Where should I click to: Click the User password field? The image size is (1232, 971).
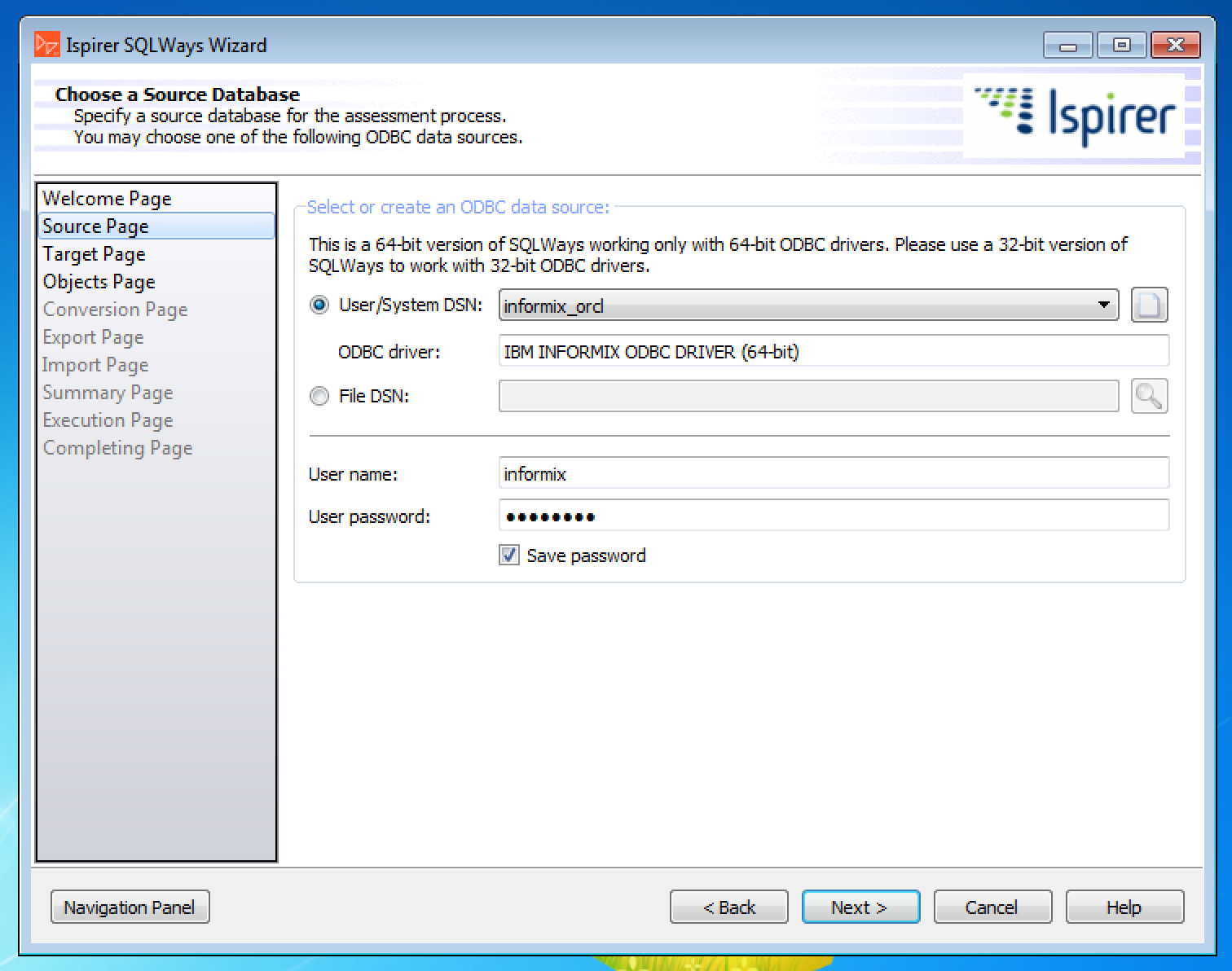(x=834, y=516)
